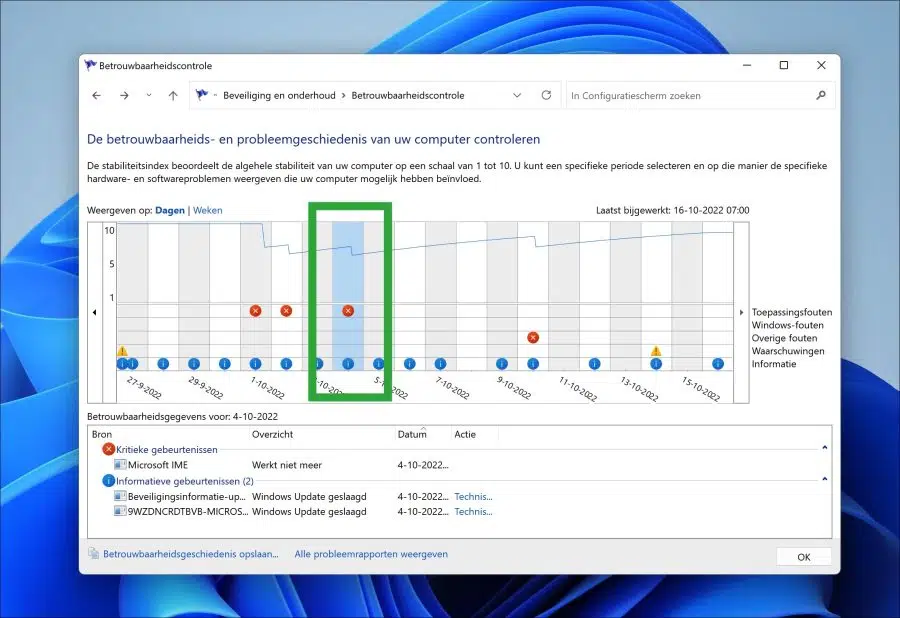Select the information icon for 6-10-2022

click(409, 364)
